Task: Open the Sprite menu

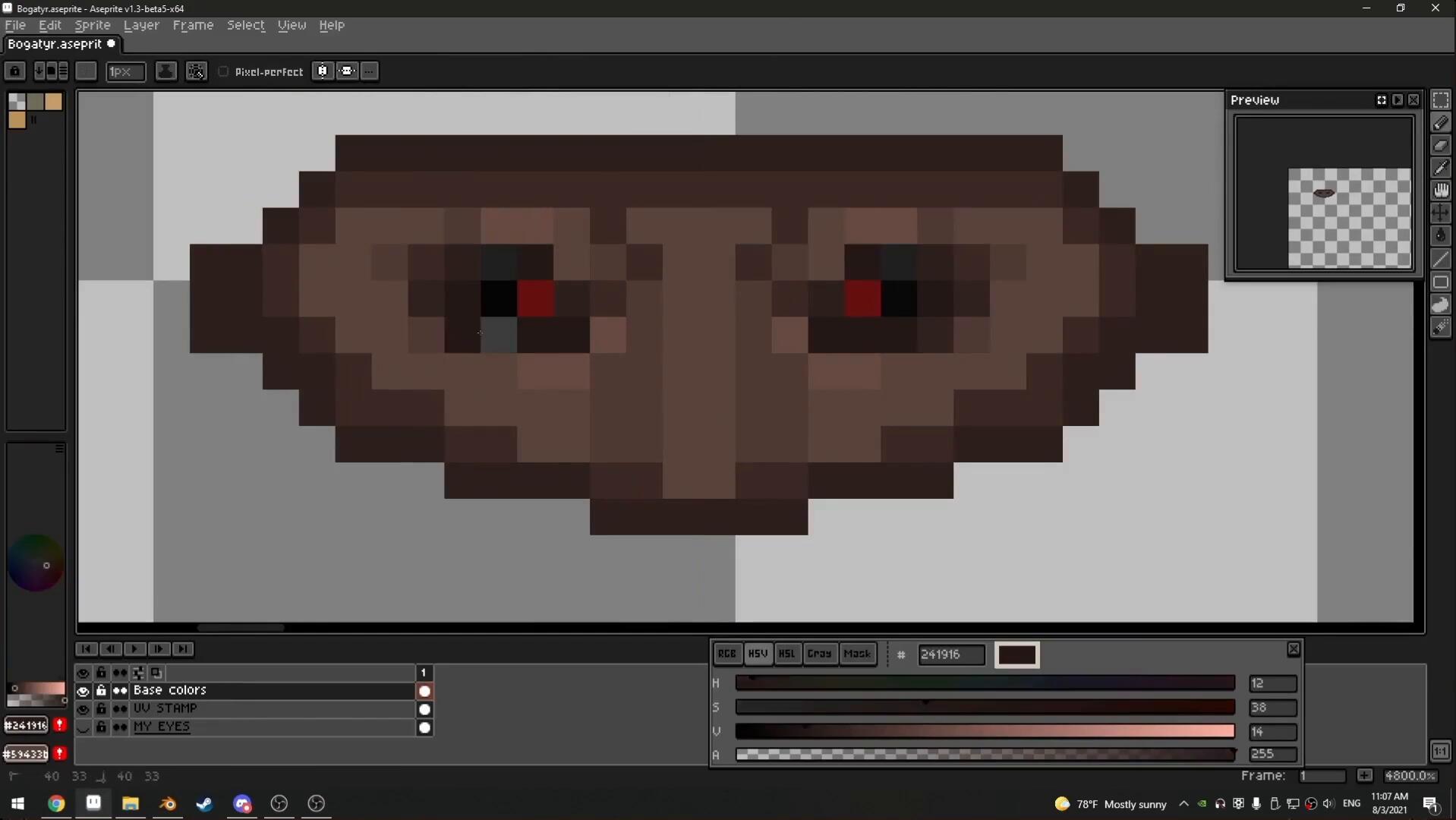Action: coord(92,25)
